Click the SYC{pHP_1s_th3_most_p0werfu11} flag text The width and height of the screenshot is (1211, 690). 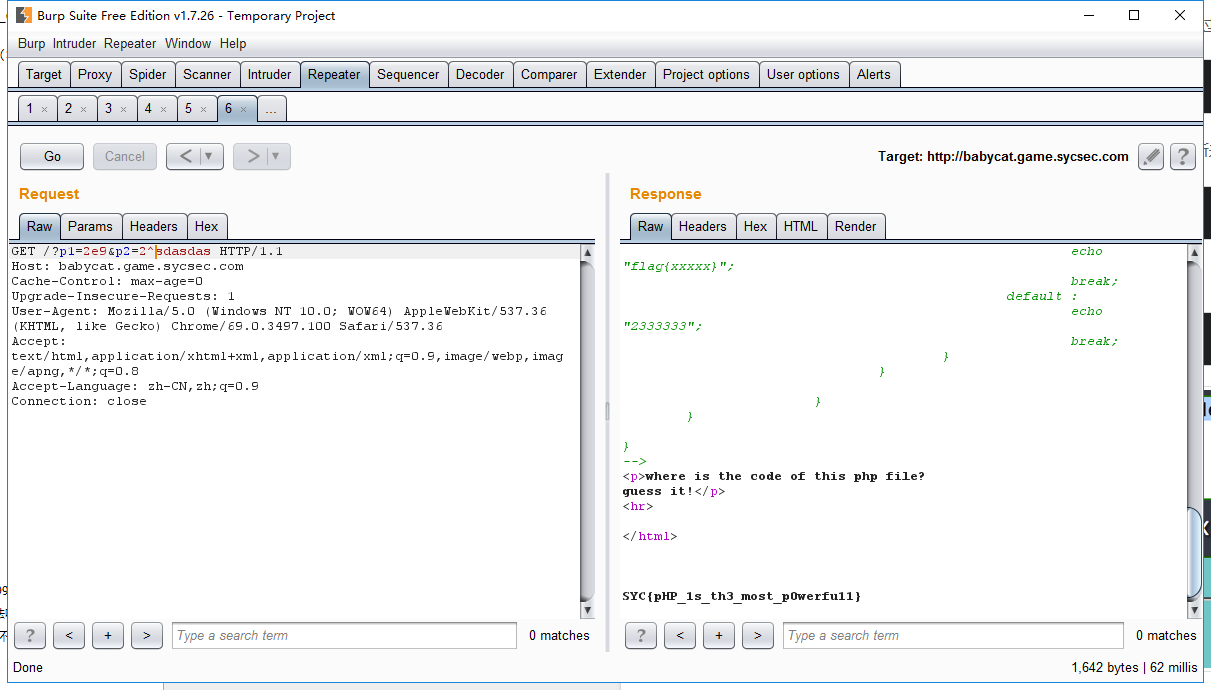741,596
